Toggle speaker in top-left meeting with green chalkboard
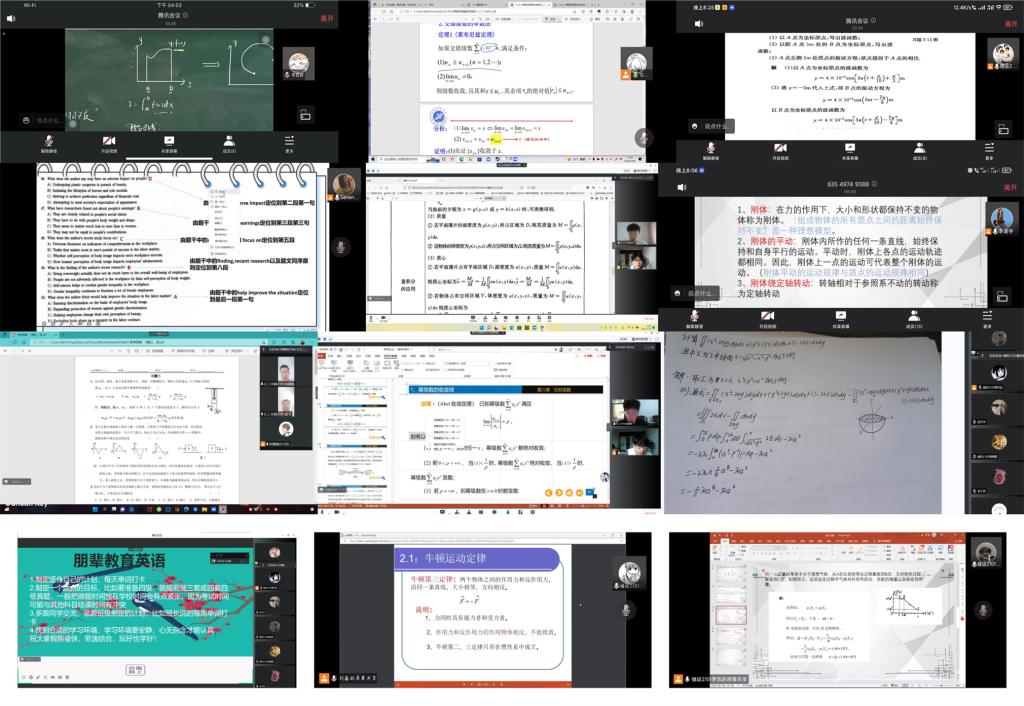Screen dimensions: 1024x706 (13, 19)
